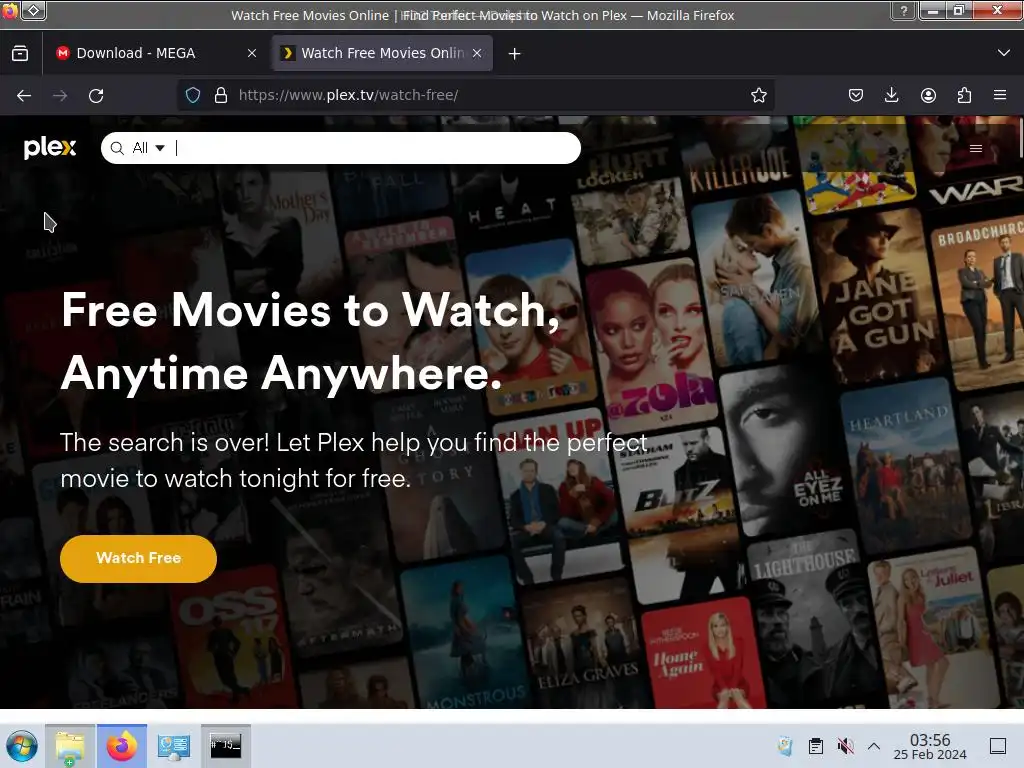Open the file manager from taskbar

[x=70, y=746]
